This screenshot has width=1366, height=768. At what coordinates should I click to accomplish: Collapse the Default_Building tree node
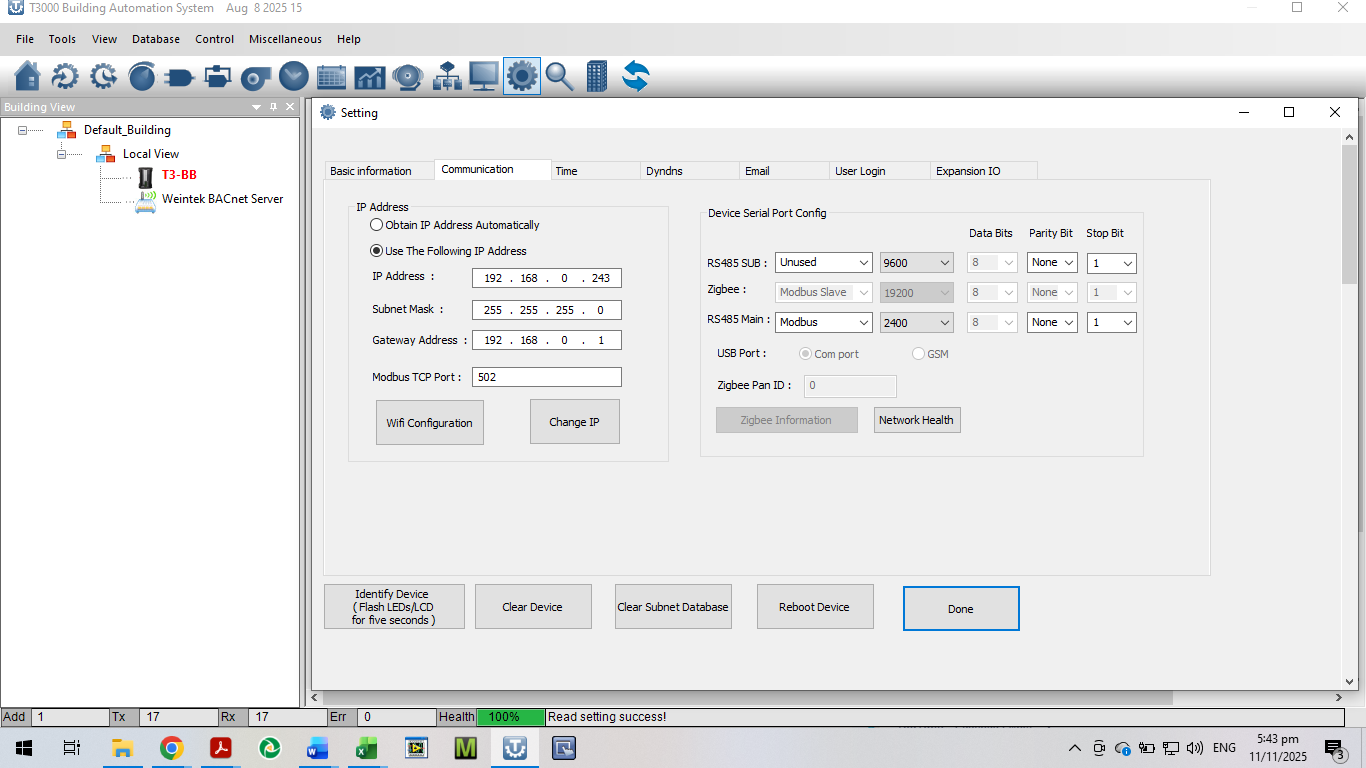pyautogui.click(x=23, y=130)
